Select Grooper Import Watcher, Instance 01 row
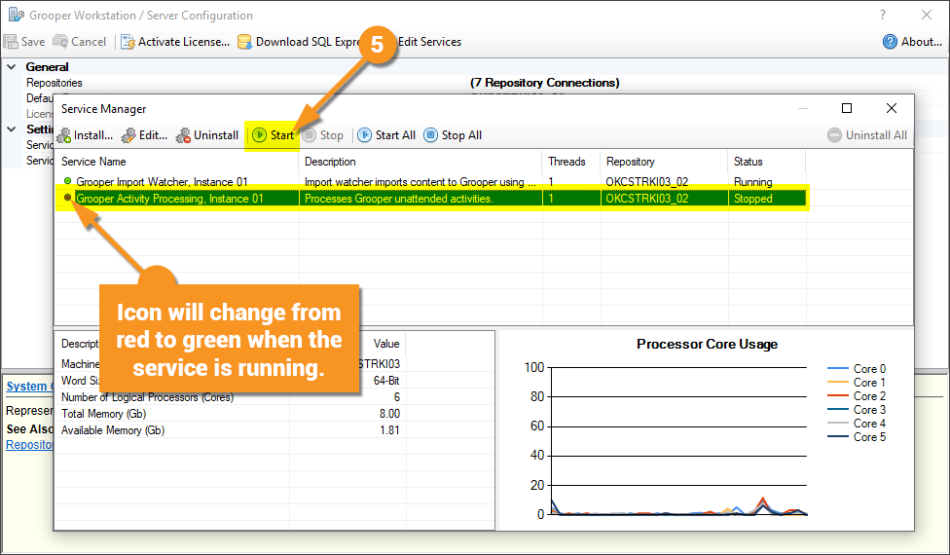The height and width of the screenshot is (555, 950). (431, 182)
